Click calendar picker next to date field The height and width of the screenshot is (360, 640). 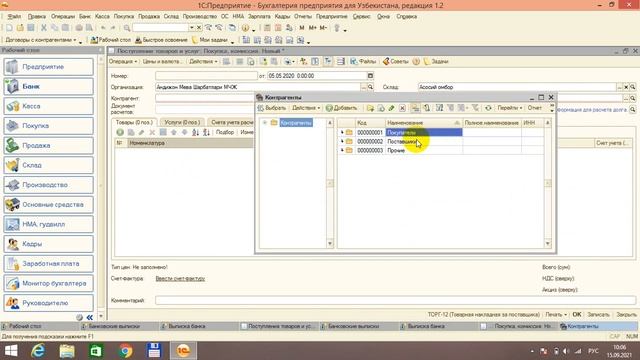click(370, 76)
